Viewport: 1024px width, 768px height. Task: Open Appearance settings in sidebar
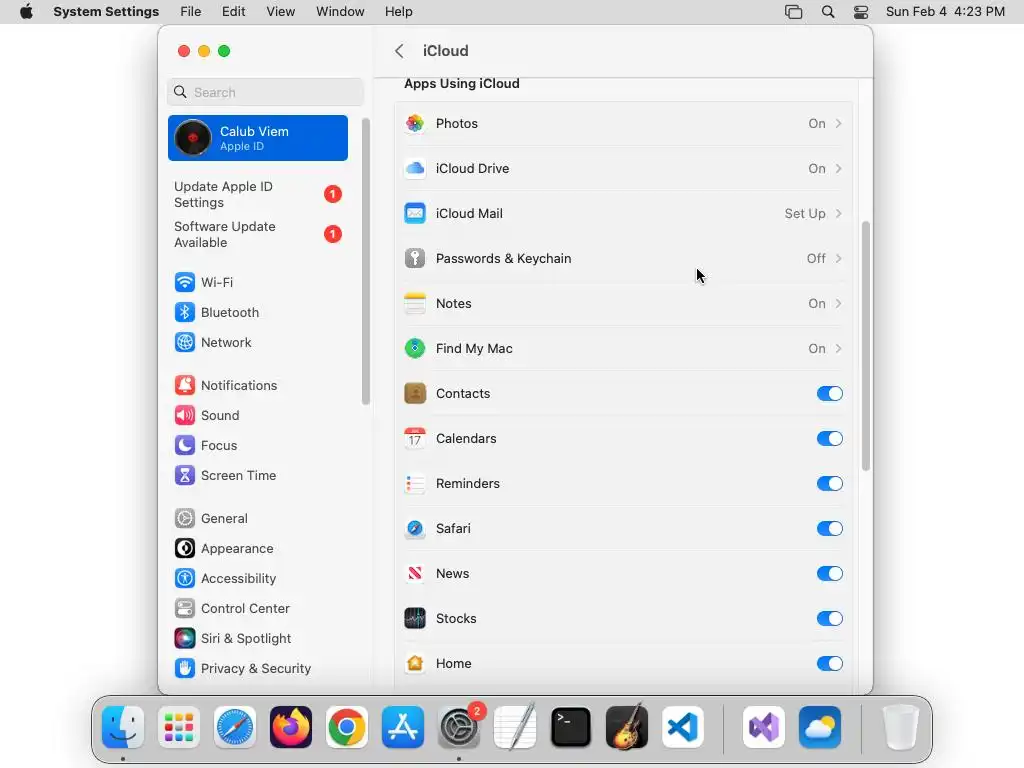click(258, 549)
